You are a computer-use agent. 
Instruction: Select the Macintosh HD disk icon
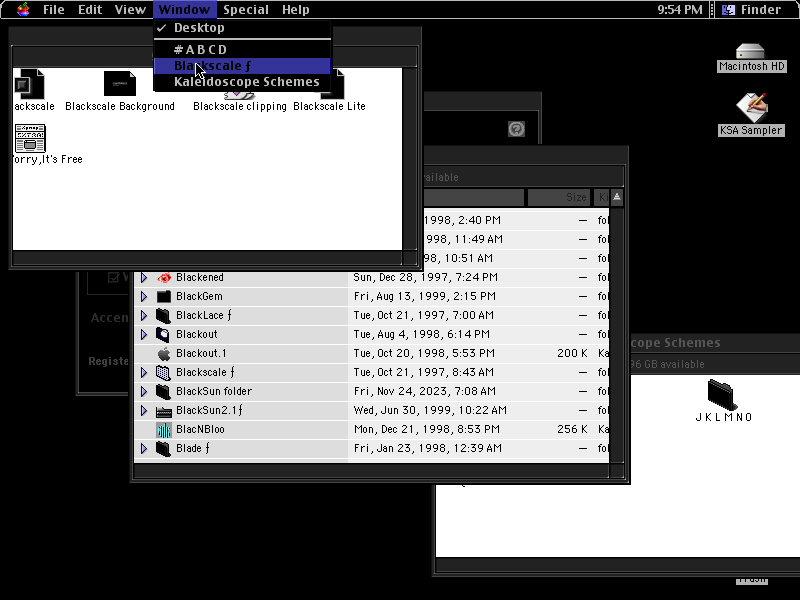[x=751, y=52]
